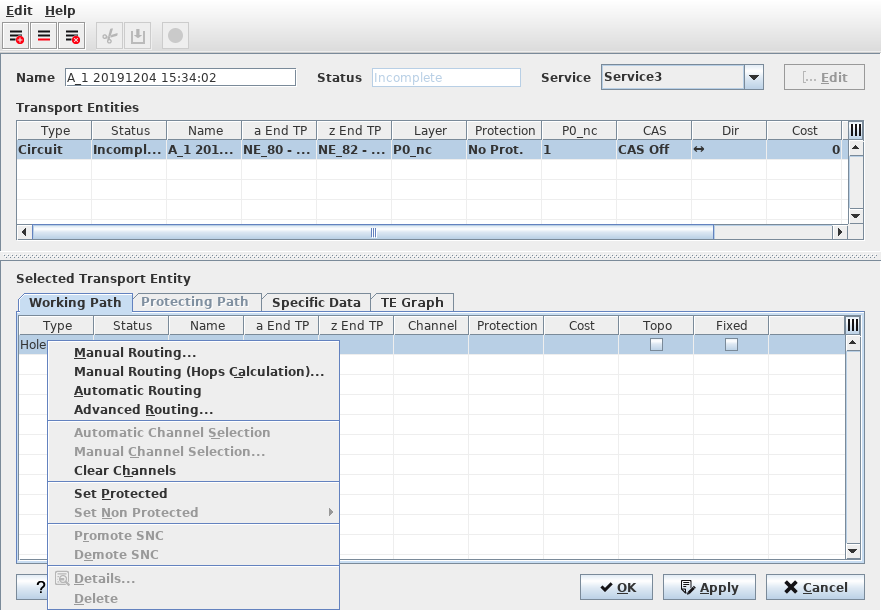Switch to the TE Graph tab
881x611 pixels.
[x=412, y=302]
